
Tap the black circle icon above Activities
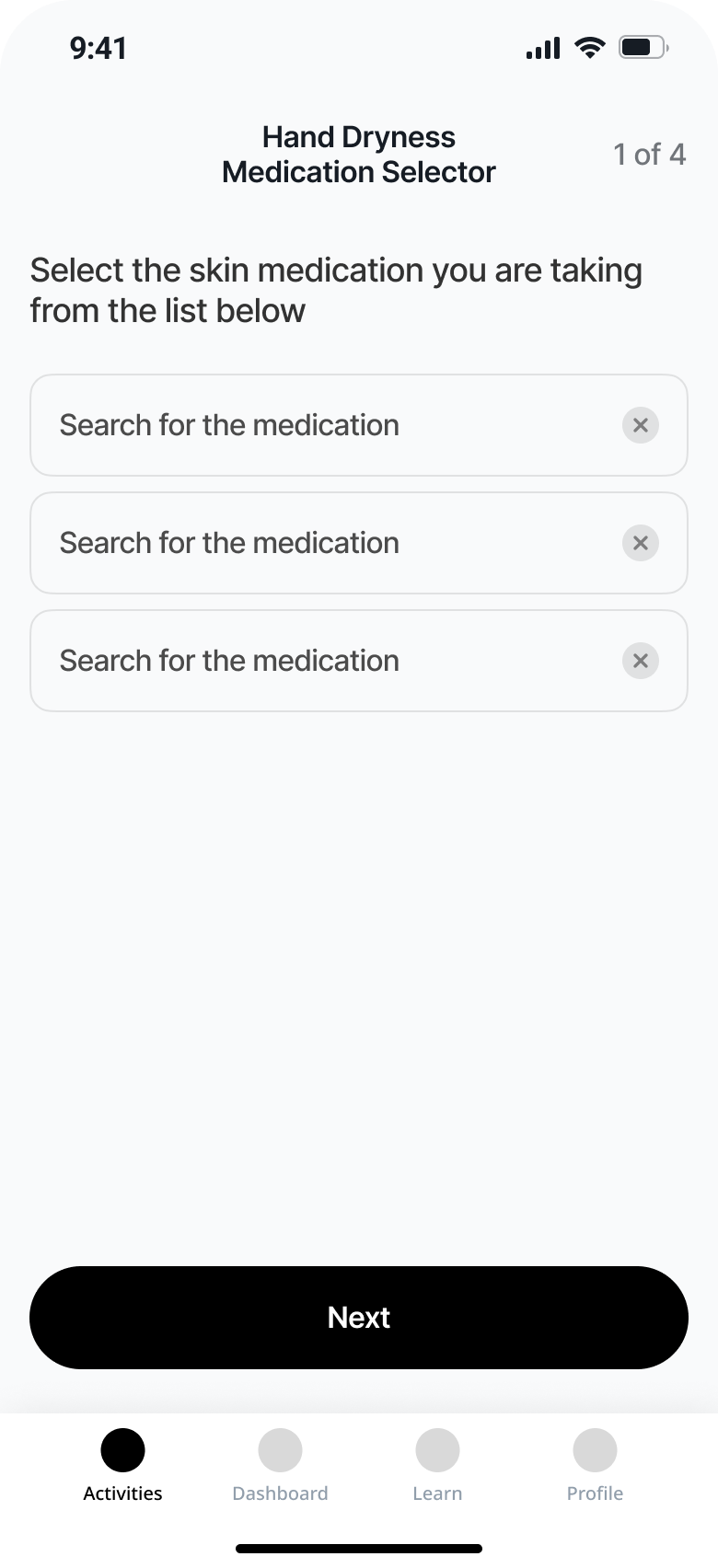pyautogui.click(x=122, y=1450)
